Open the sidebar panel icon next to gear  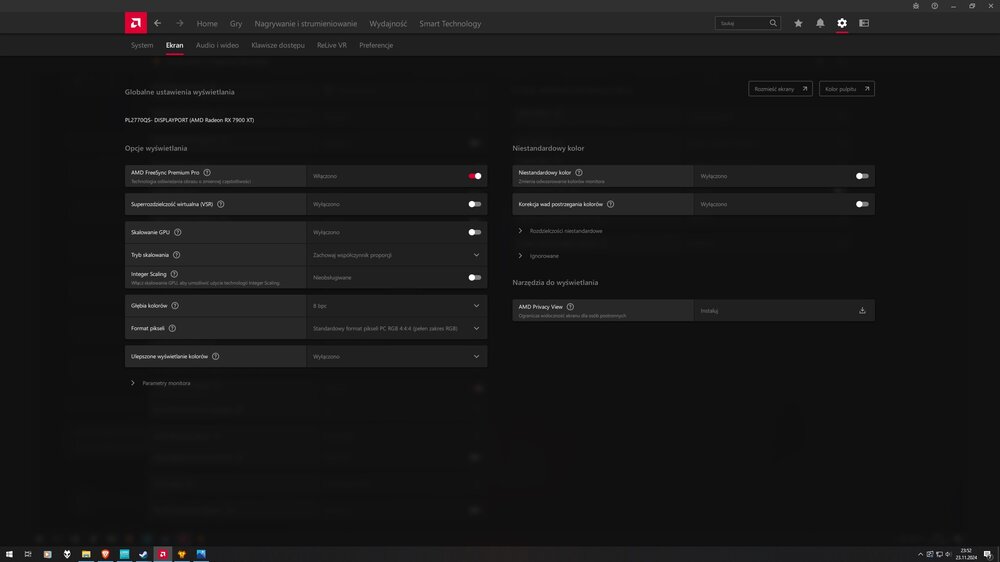click(x=864, y=23)
